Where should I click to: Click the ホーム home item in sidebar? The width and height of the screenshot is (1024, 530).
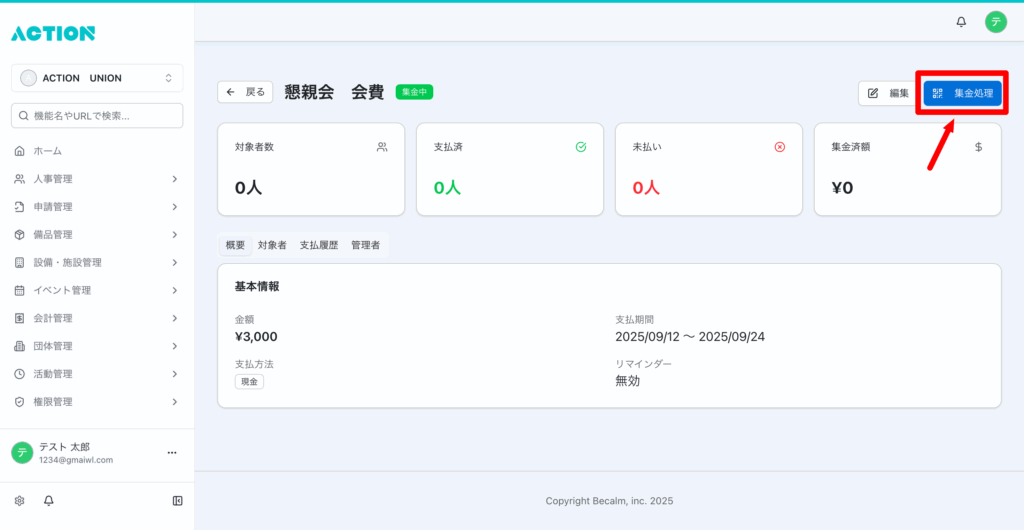tap(47, 151)
